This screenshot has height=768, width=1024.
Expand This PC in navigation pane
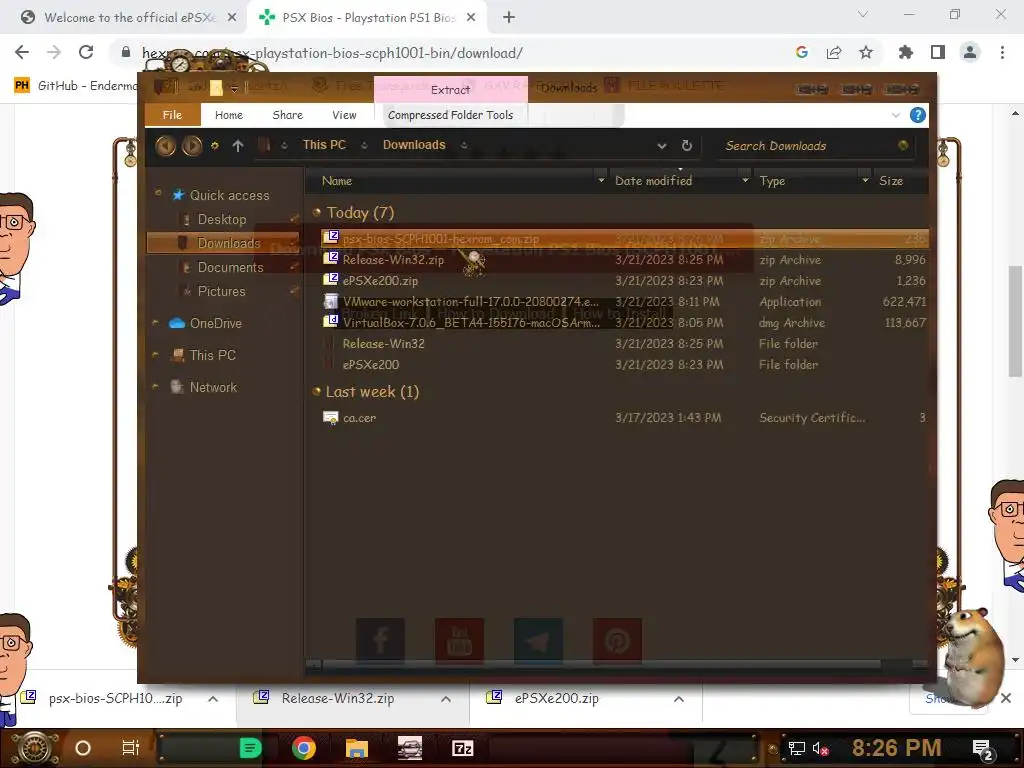coord(155,355)
